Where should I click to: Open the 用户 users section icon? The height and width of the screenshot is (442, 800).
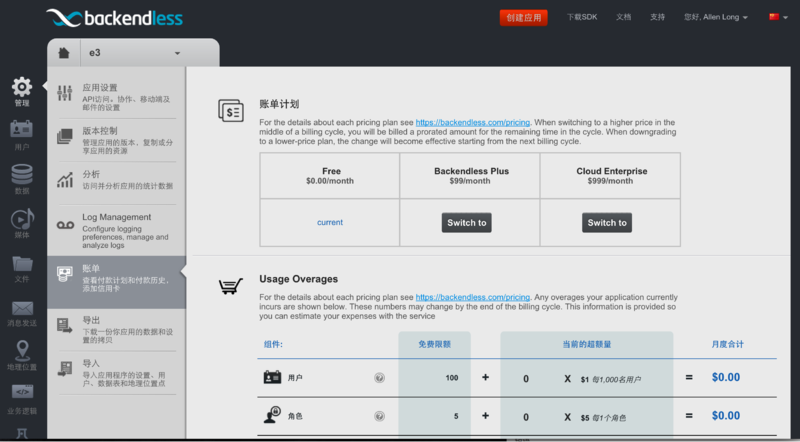pos(22,130)
